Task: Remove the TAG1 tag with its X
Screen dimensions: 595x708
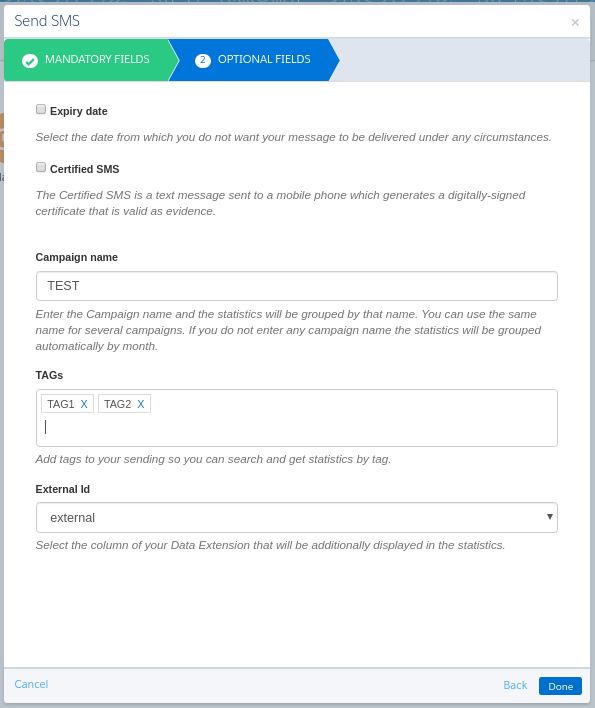Action: coord(84,404)
